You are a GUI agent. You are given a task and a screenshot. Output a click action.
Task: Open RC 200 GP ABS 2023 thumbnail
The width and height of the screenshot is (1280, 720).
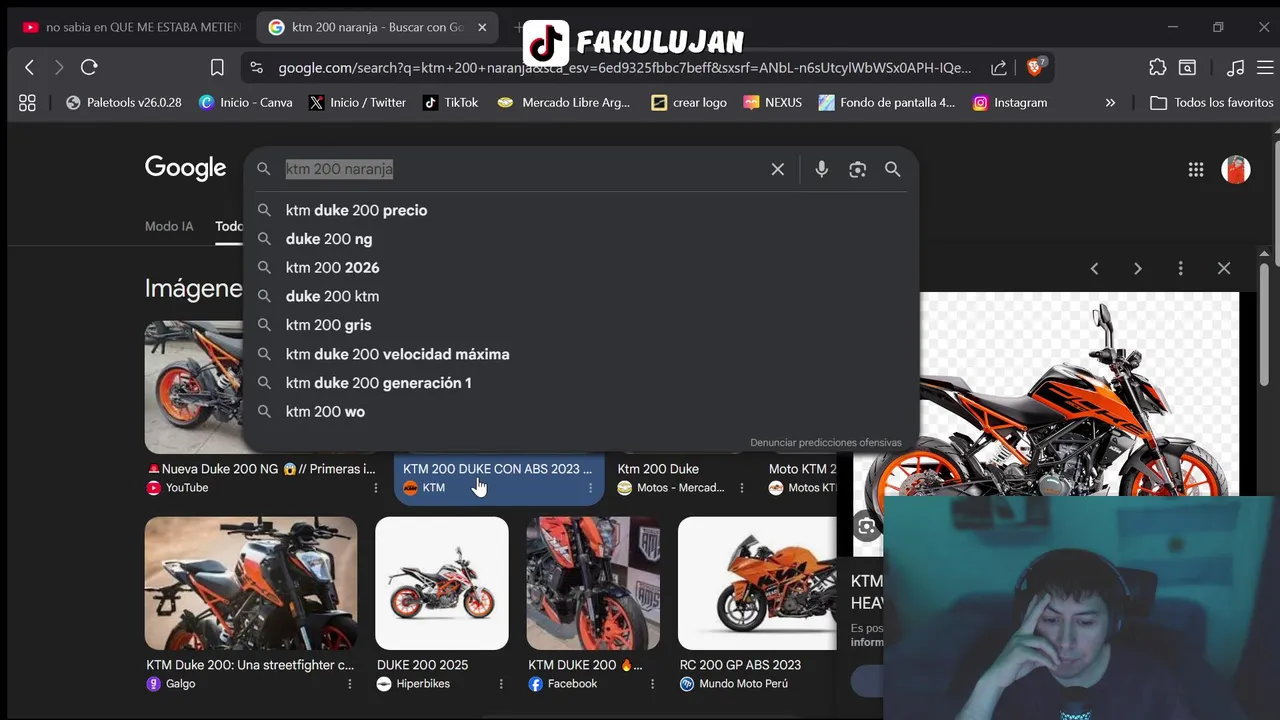point(757,583)
